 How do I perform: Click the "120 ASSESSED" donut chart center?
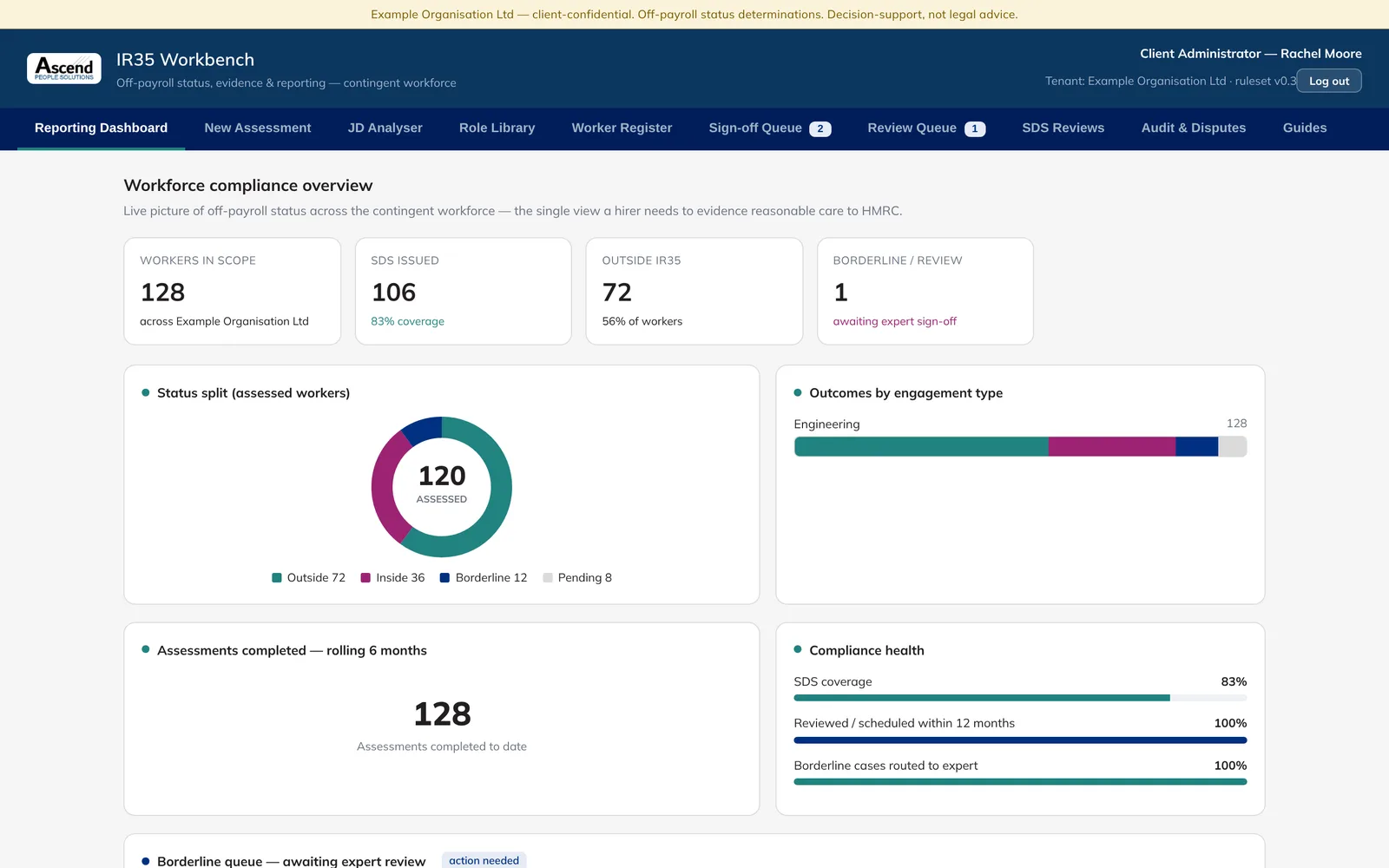(x=442, y=484)
